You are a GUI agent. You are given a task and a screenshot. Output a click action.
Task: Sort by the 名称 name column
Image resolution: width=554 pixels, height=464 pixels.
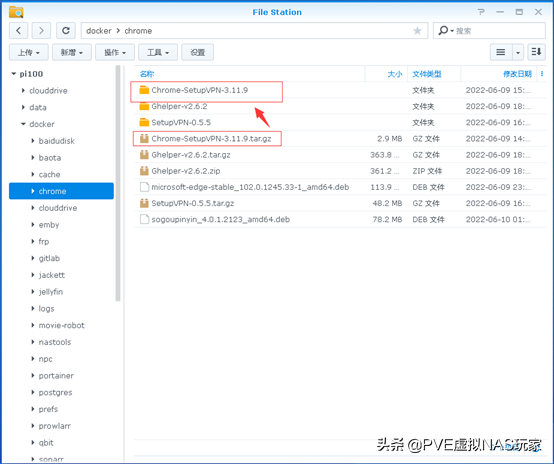point(147,74)
